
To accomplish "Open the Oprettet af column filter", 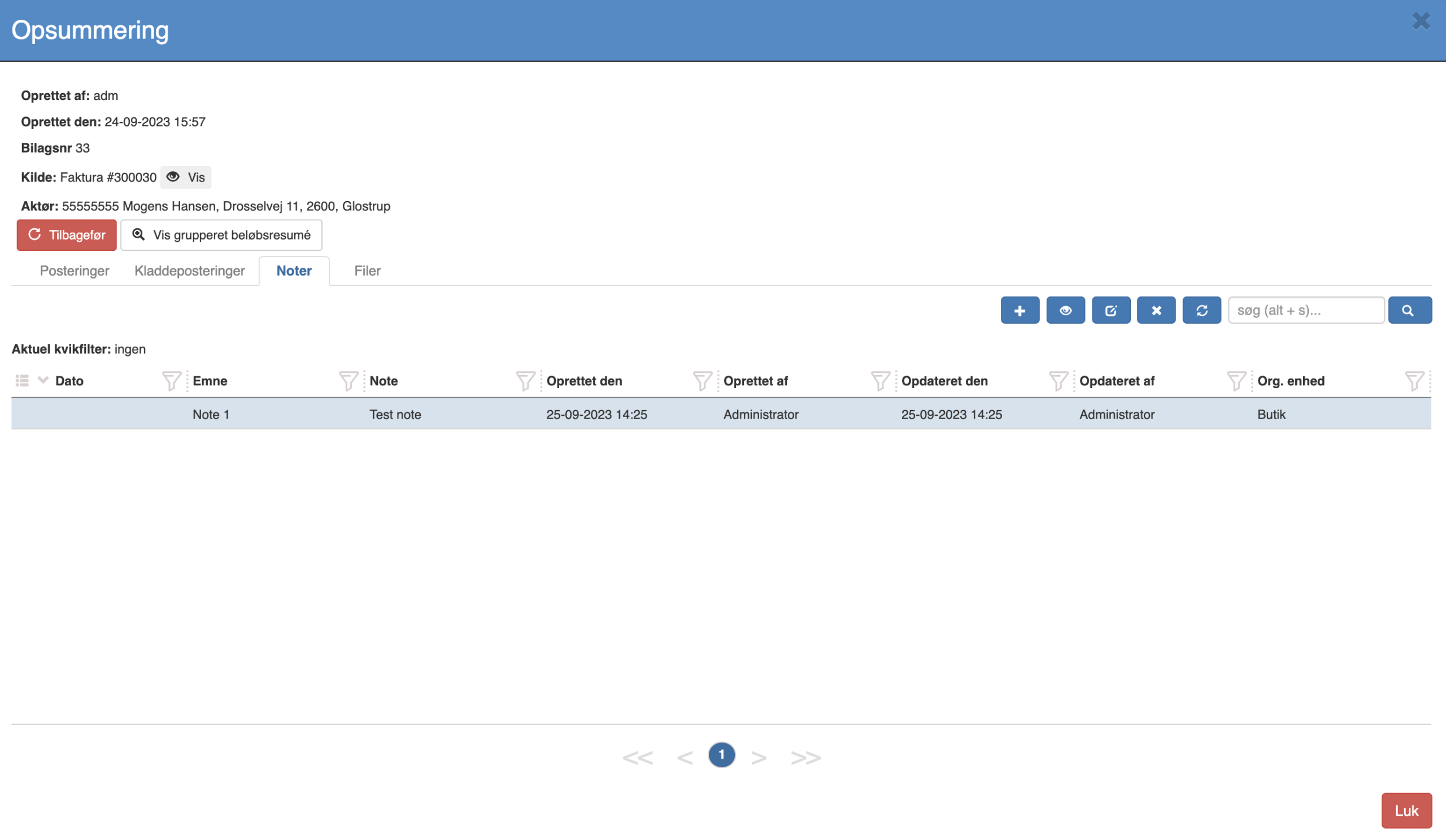I will click(880, 381).
